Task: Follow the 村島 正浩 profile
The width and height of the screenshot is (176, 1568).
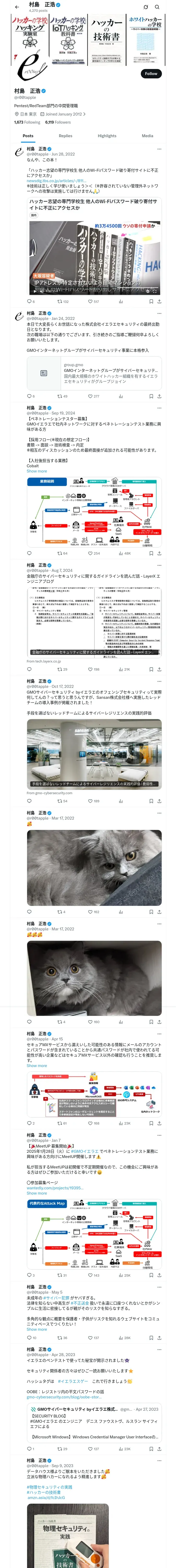Action: [151, 74]
